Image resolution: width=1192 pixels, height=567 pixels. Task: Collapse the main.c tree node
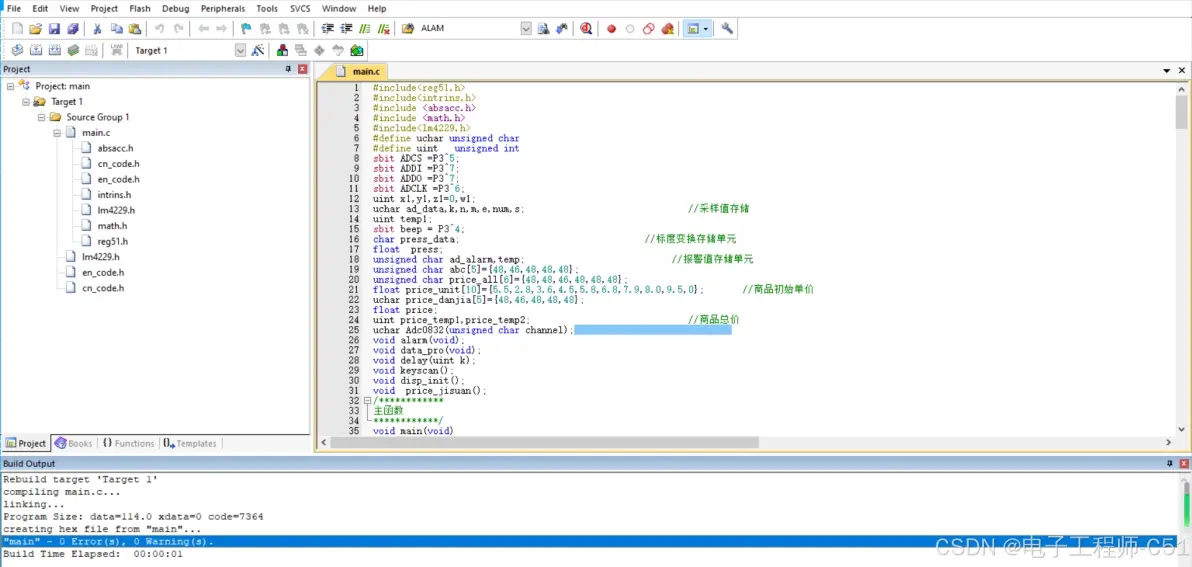tap(57, 132)
